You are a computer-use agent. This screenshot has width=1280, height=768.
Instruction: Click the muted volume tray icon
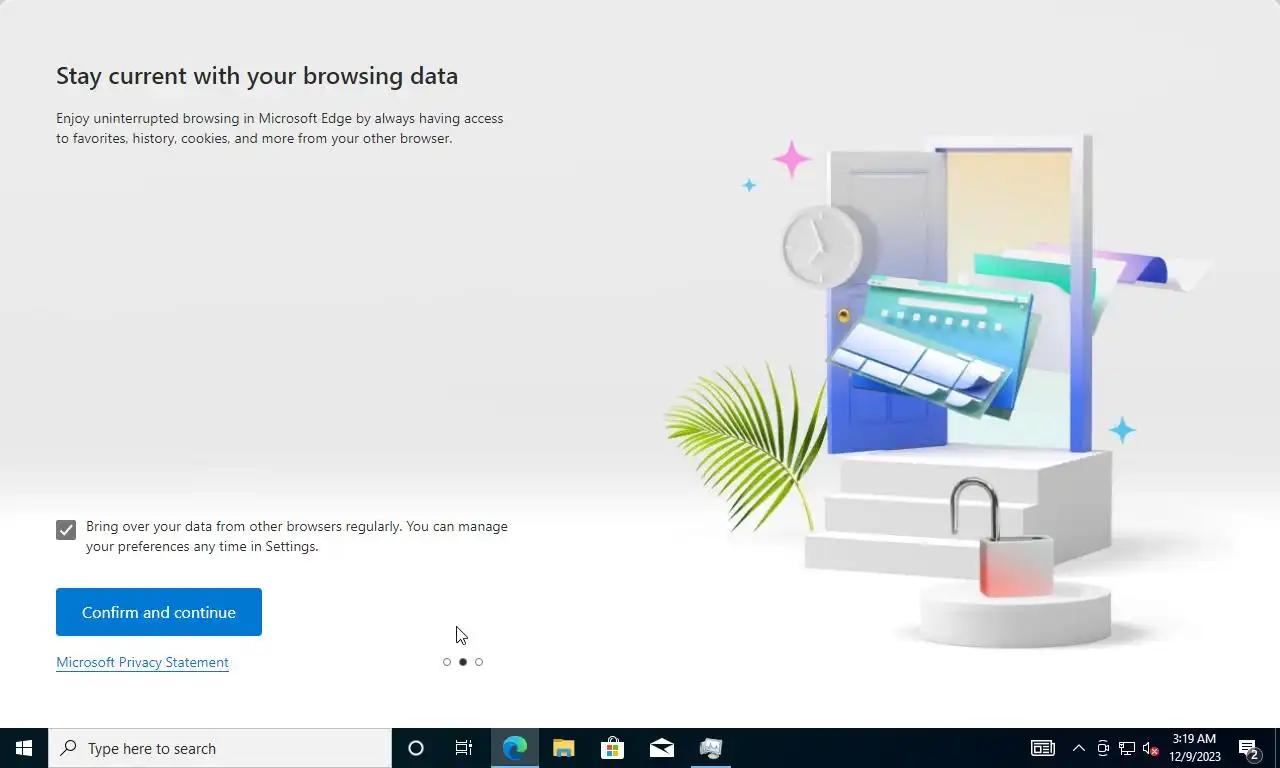[x=1151, y=748]
